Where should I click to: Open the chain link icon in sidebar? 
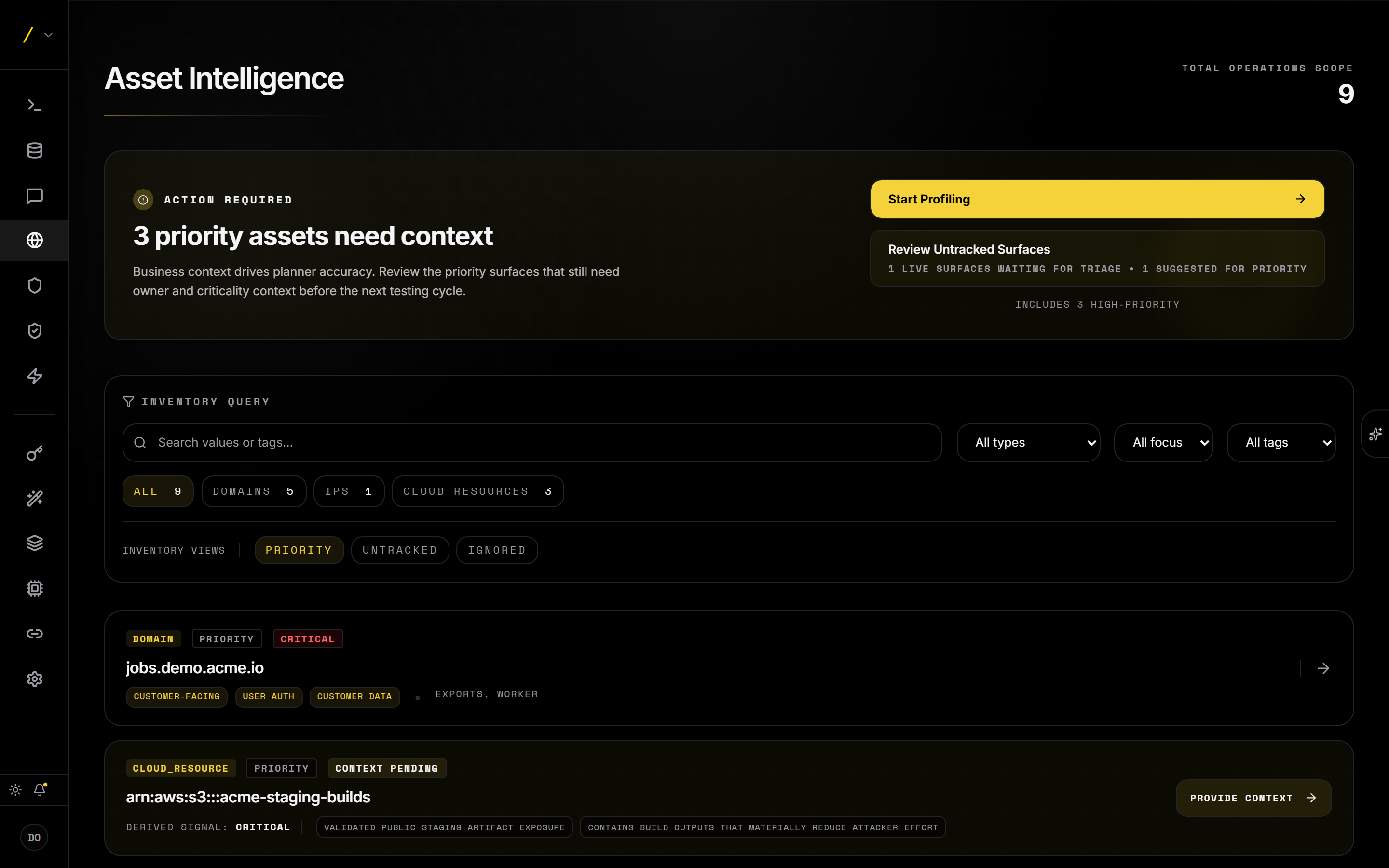pos(34,634)
